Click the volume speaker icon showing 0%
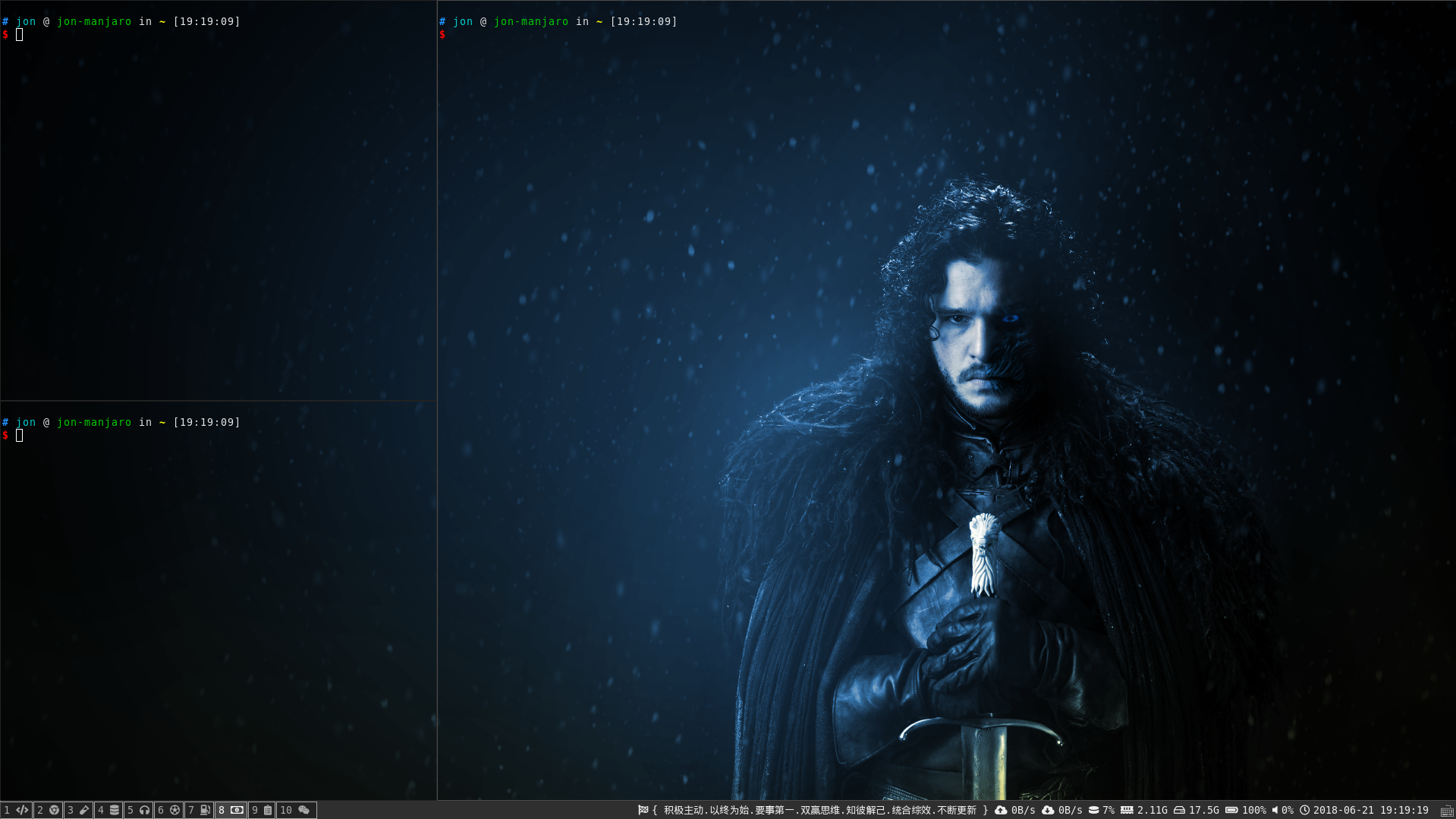 (x=1275, y=810)
